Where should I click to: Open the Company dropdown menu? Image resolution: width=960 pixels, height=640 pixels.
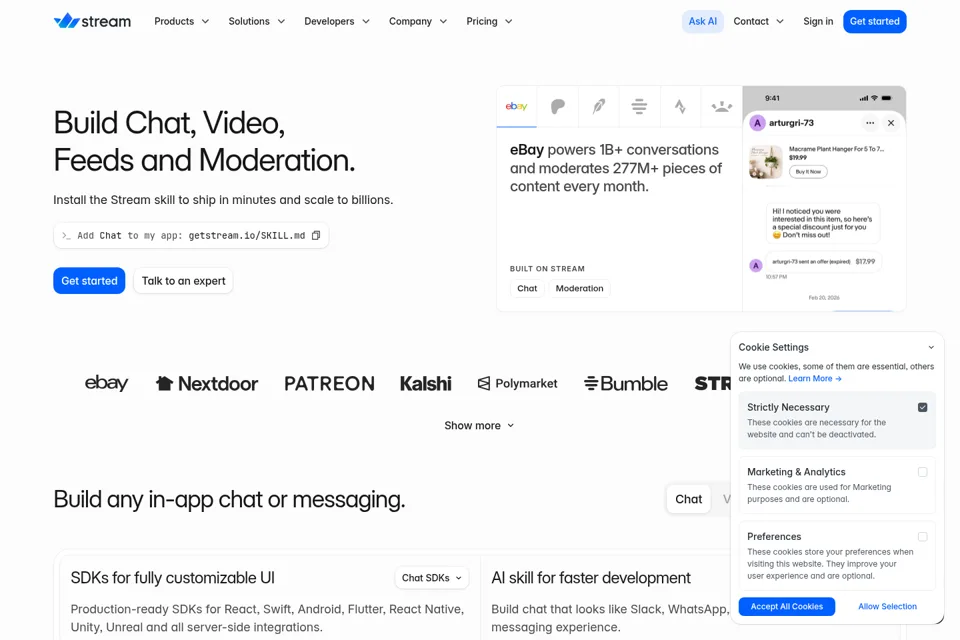418,21
